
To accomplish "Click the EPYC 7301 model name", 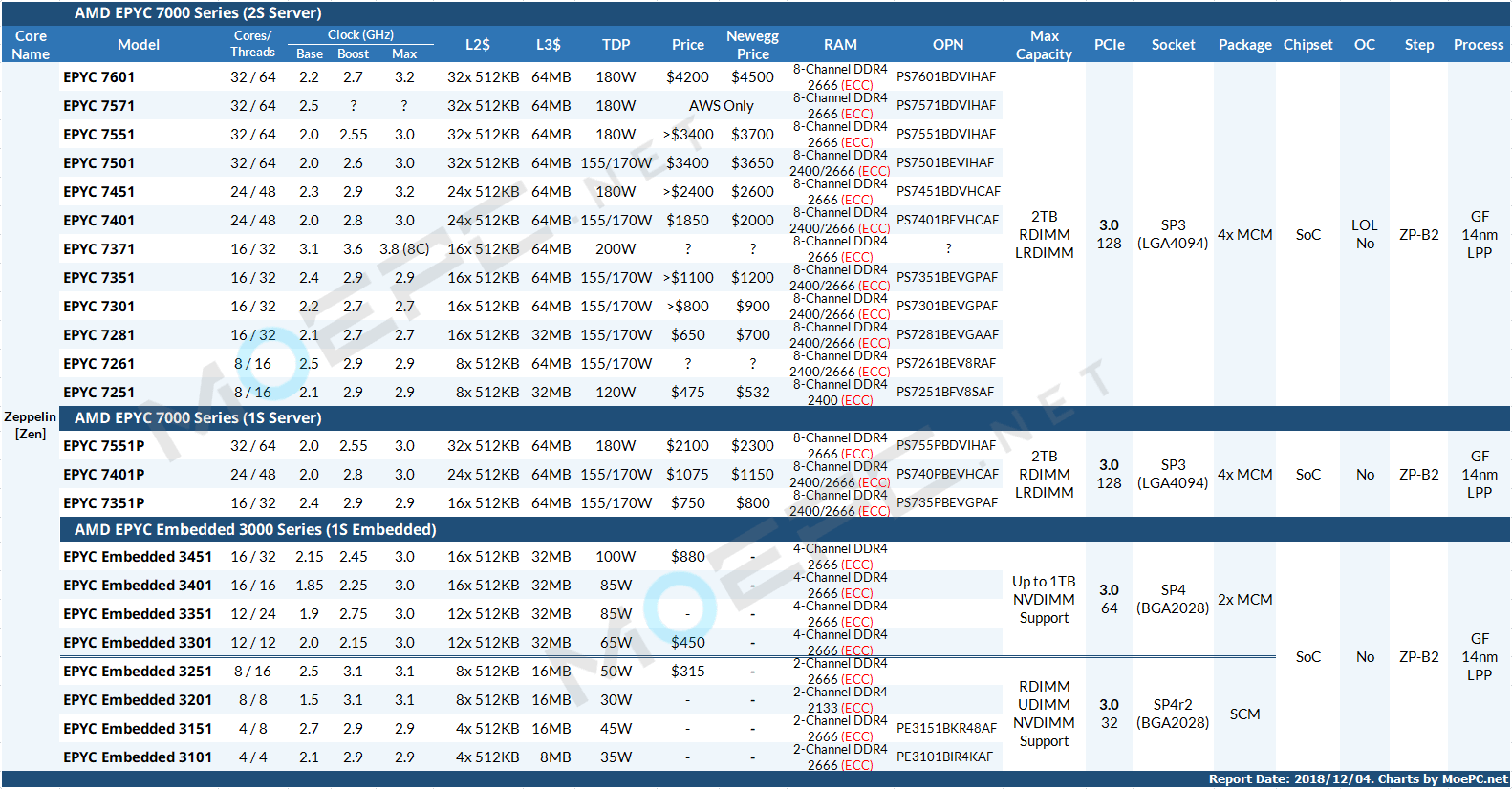I will (99, 307).
